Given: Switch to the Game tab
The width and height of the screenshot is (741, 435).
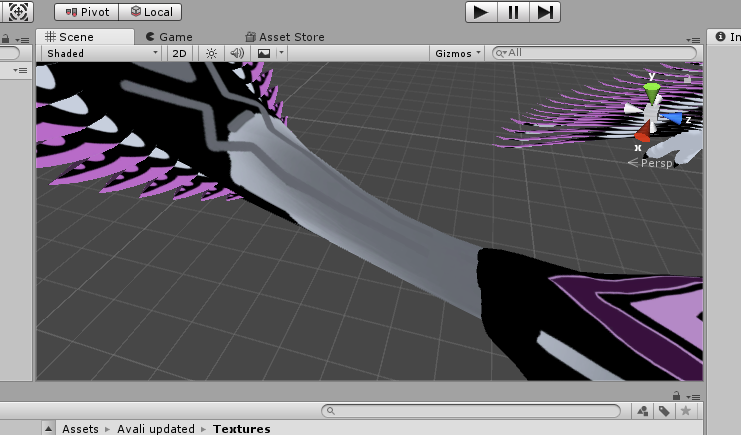Looking at the screenshot, I should (169, 37).
